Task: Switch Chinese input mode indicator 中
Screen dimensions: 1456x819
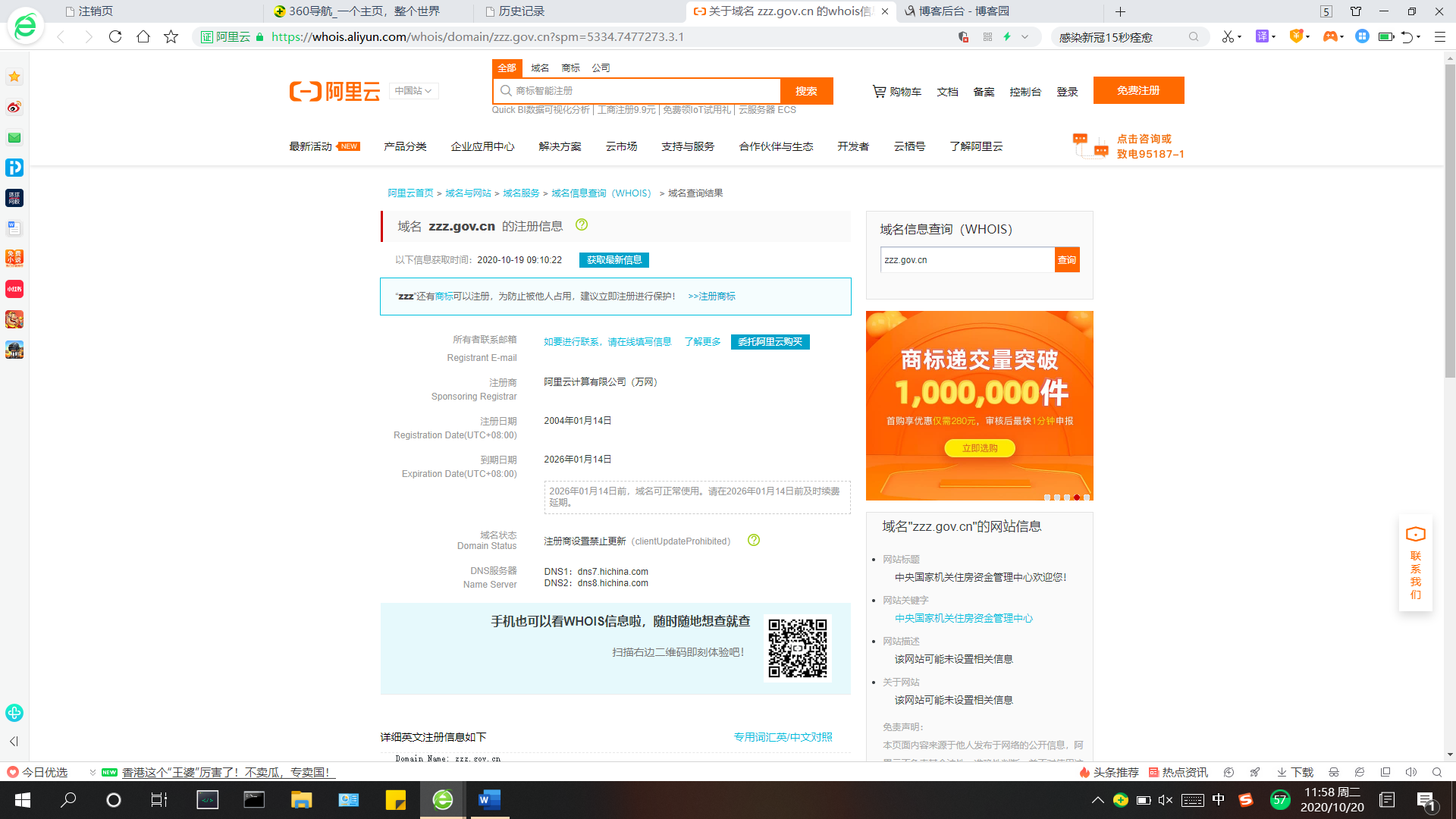Action: 1218,799
